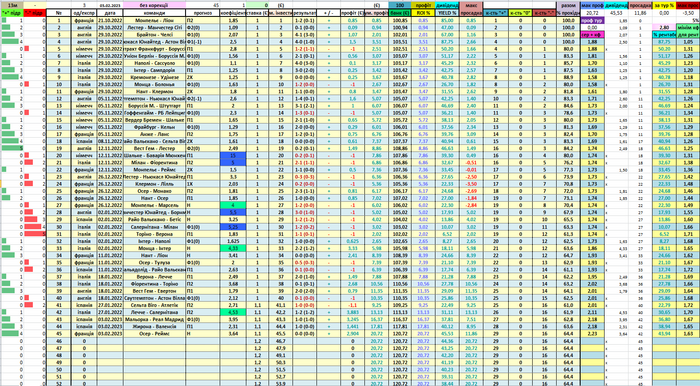Click the 'Райо Вальєкано - Бетіс' cell

pyautogui.click(x=154, y=220)
